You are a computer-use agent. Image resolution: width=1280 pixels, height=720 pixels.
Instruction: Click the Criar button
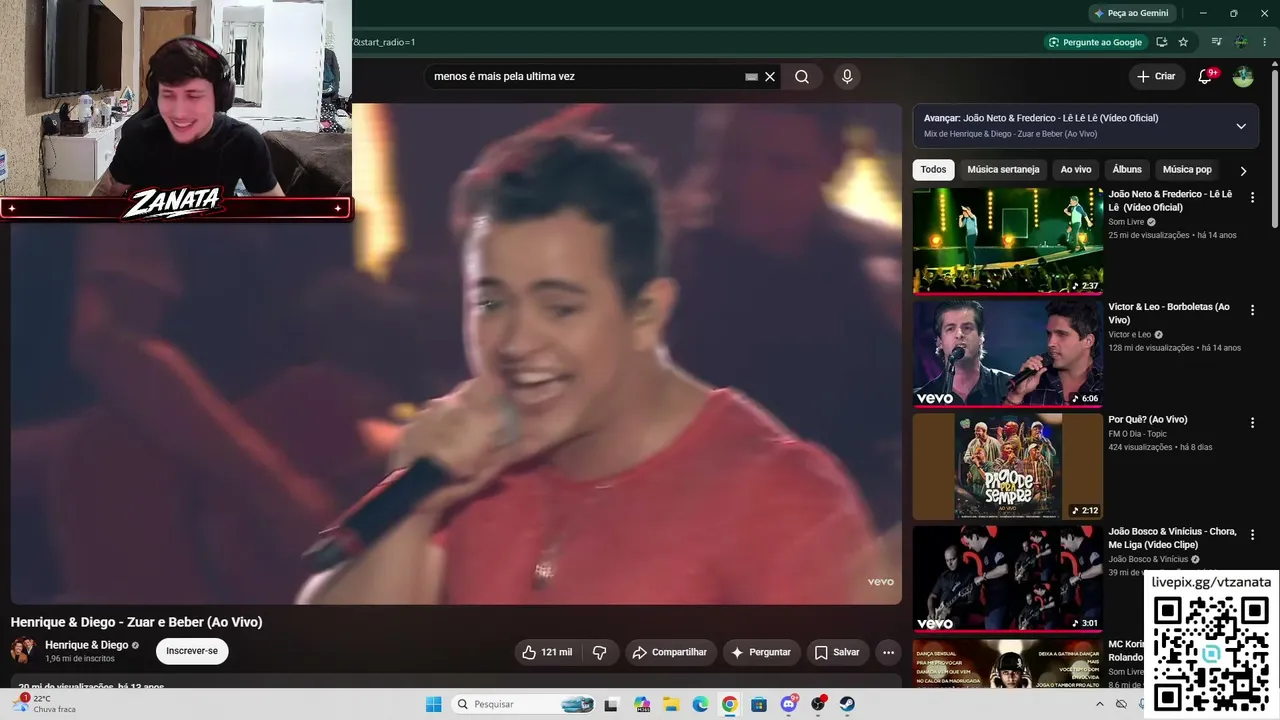coord(1156,76)
